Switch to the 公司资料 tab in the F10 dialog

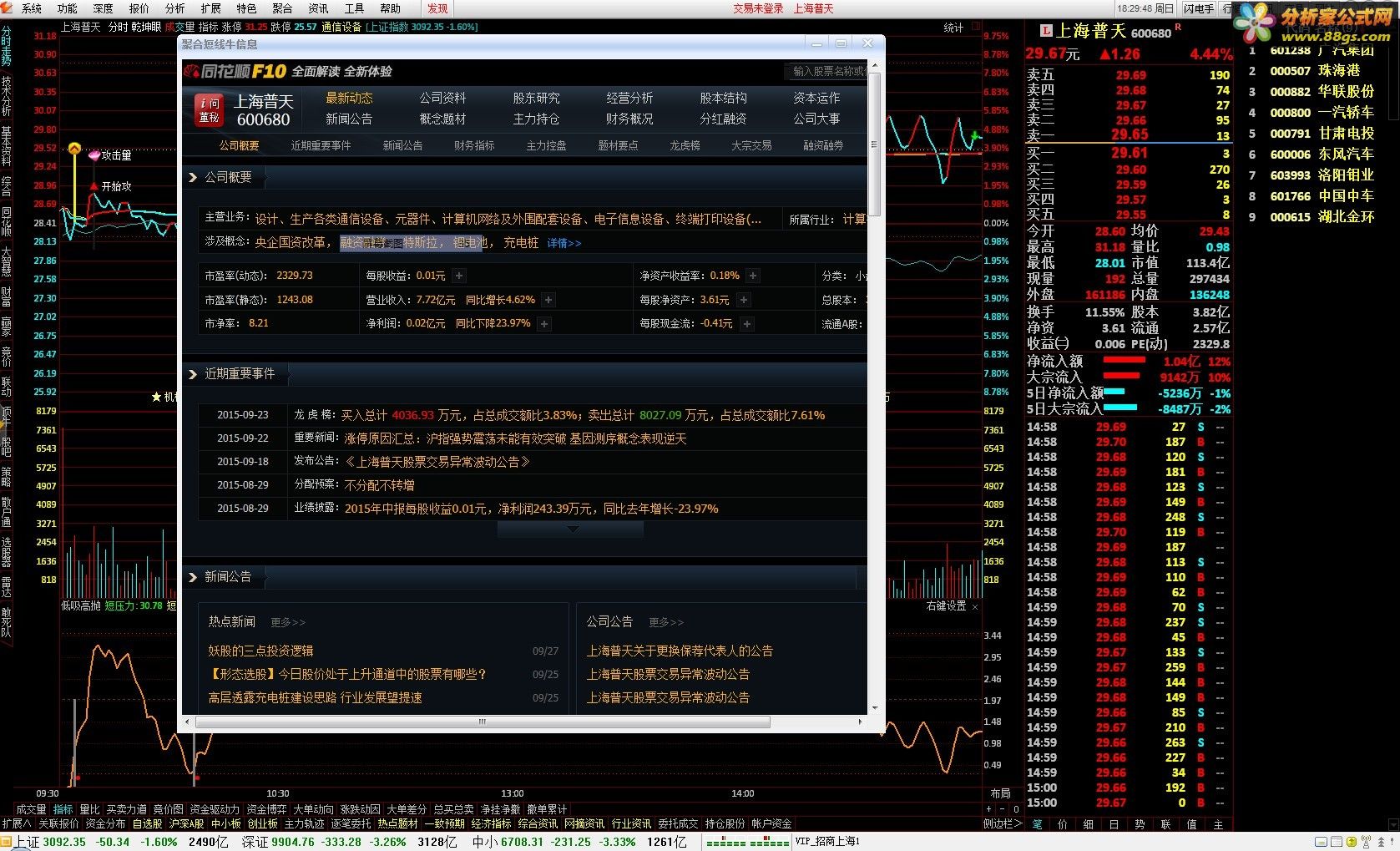tap(442, 98)
